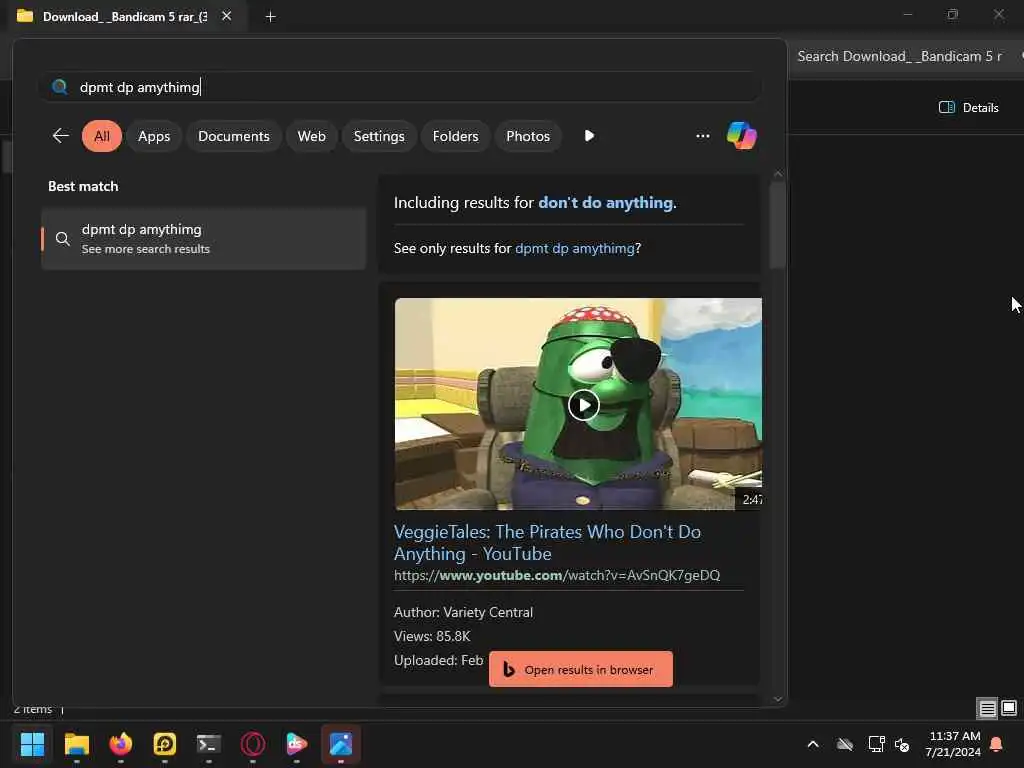Open the colorful play-shaped taskbar app
Image resolution: width=1024 pixels, height=768 pixels.
point(297,744)
